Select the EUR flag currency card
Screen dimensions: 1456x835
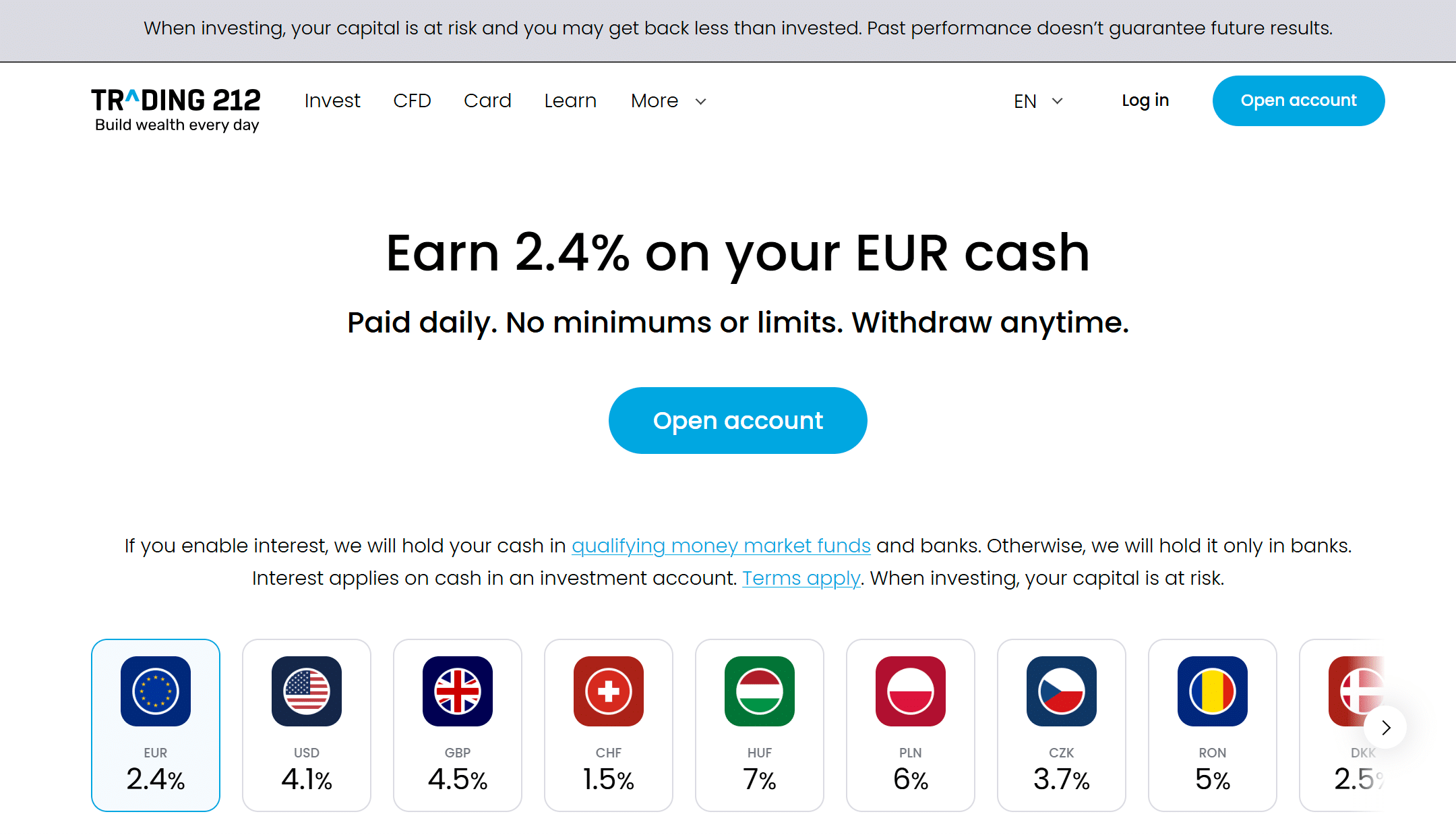(x=156, y=725)
